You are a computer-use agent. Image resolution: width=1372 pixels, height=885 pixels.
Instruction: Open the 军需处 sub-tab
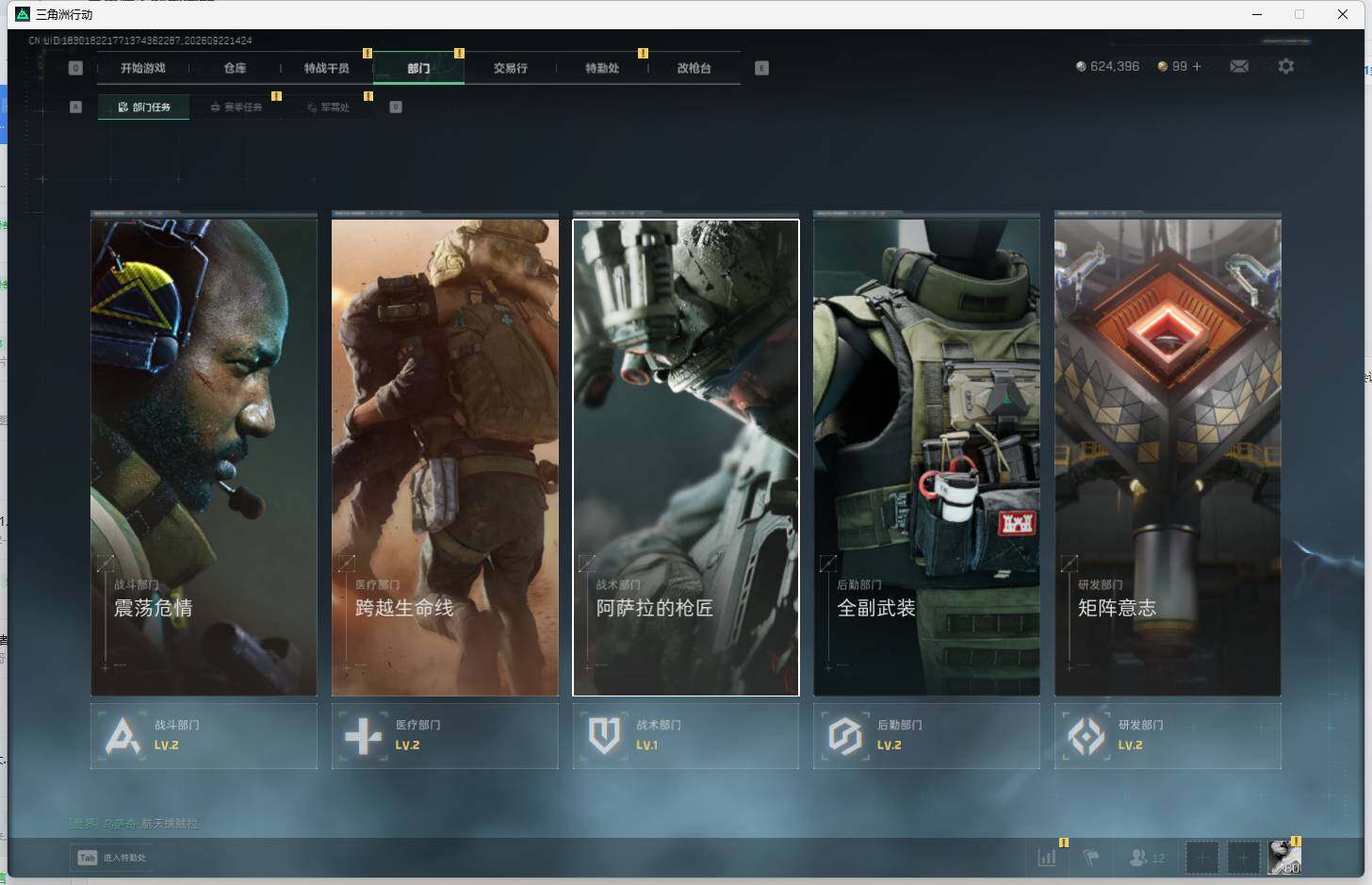coord(328,107)
